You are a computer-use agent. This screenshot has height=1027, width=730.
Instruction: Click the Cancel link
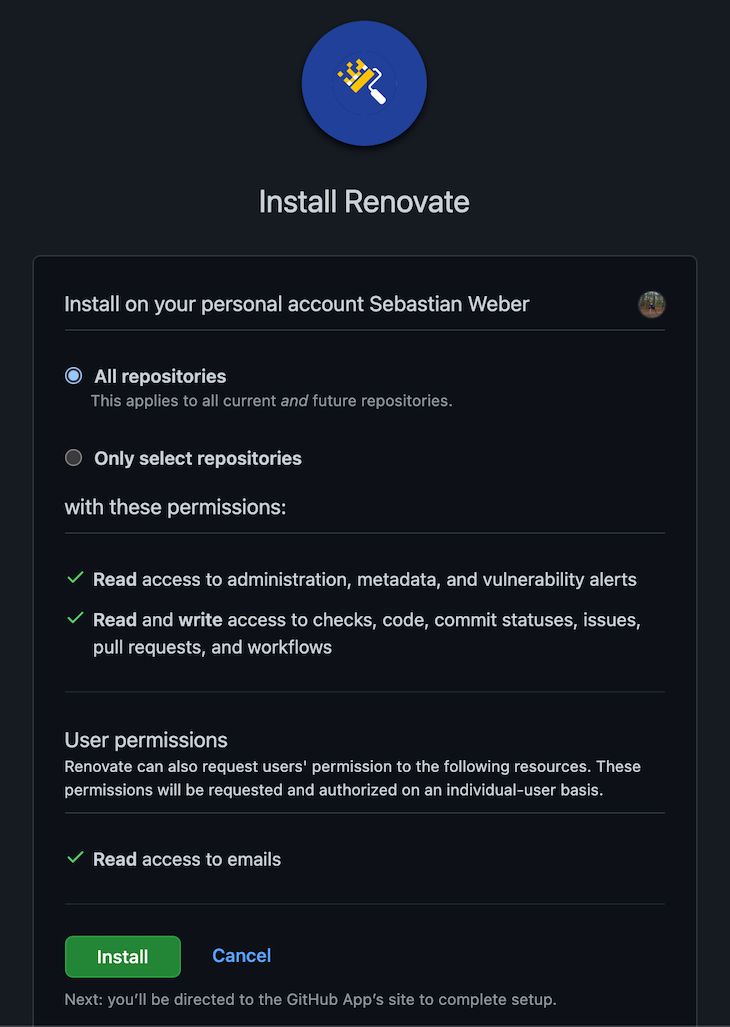point(241,955)
